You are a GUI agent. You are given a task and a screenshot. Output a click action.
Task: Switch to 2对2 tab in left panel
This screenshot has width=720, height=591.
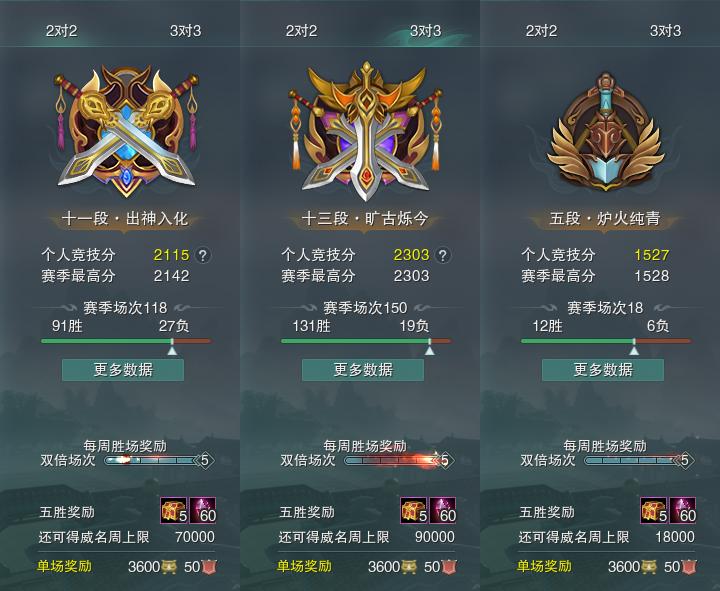[62, 31]
